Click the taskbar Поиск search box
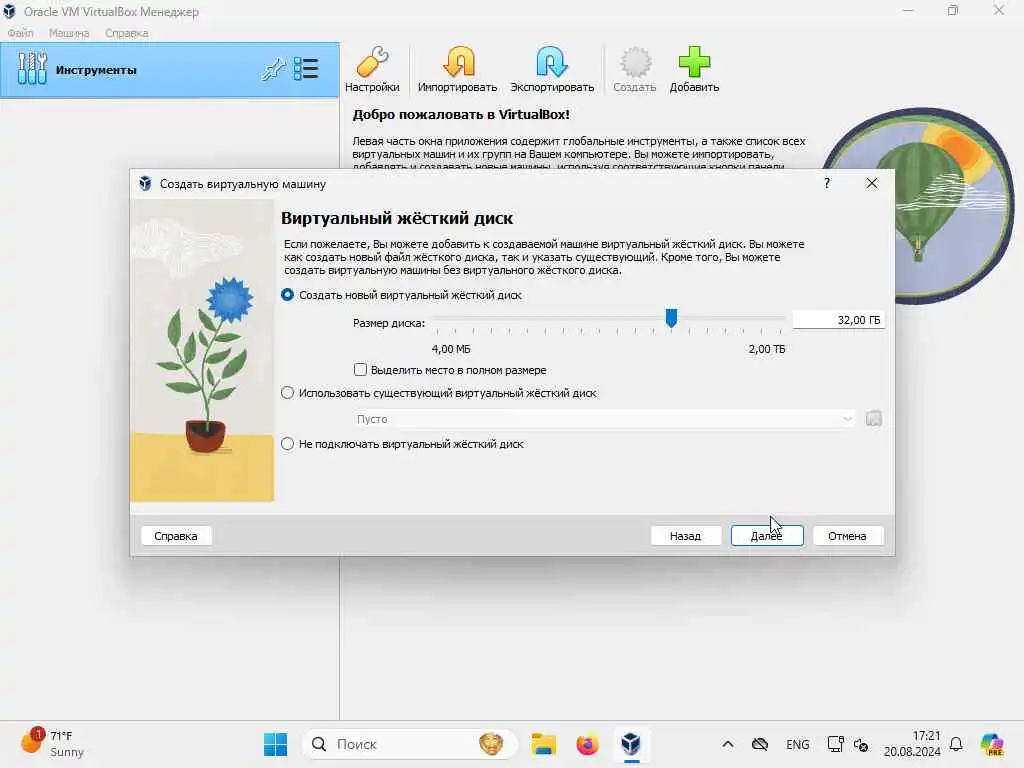Image resolution: width=1024 pixels, height=768 pixels. click(x=409, y=744)
